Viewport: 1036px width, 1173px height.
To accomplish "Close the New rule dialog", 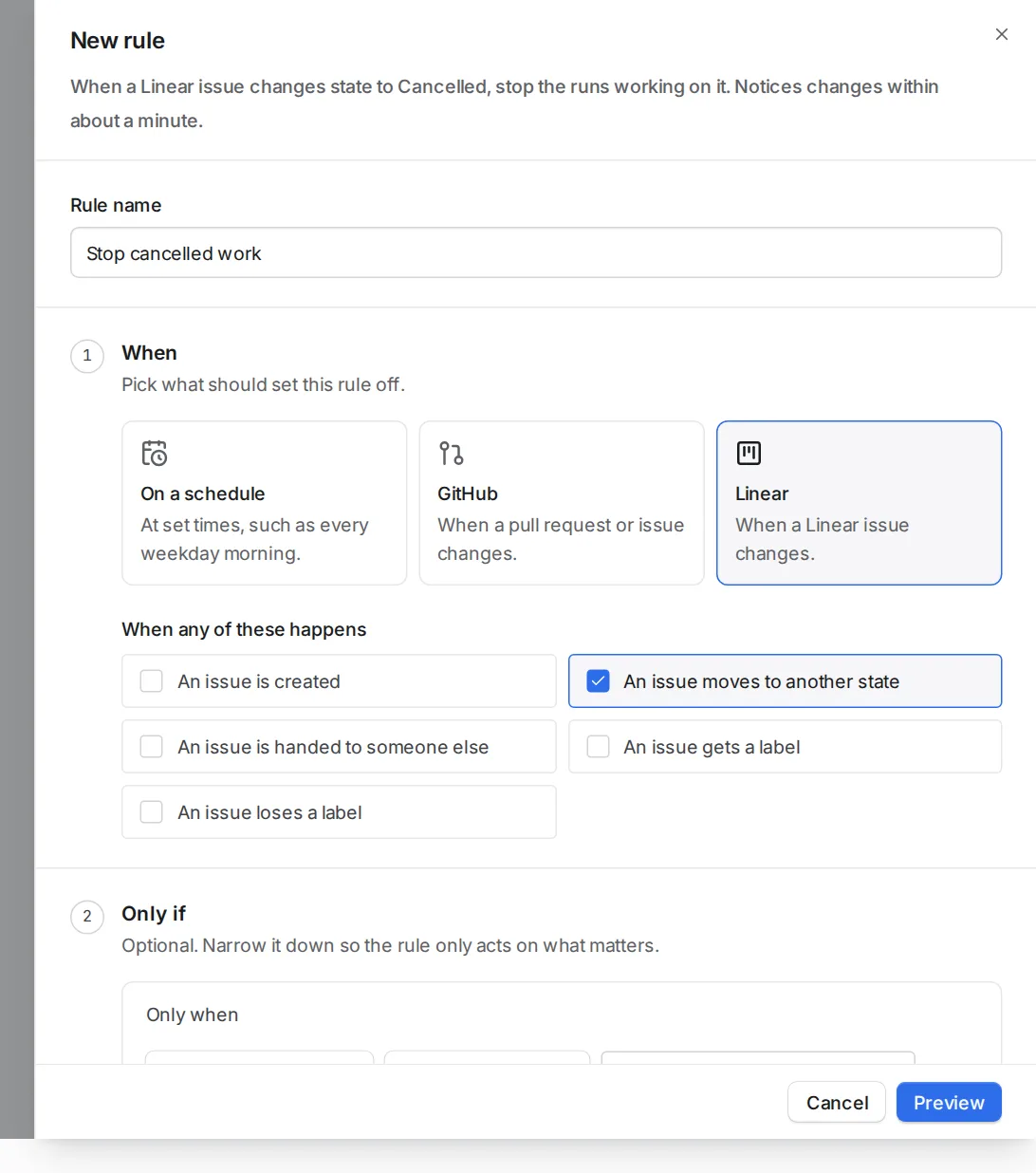I will [x=1001, y=34].
